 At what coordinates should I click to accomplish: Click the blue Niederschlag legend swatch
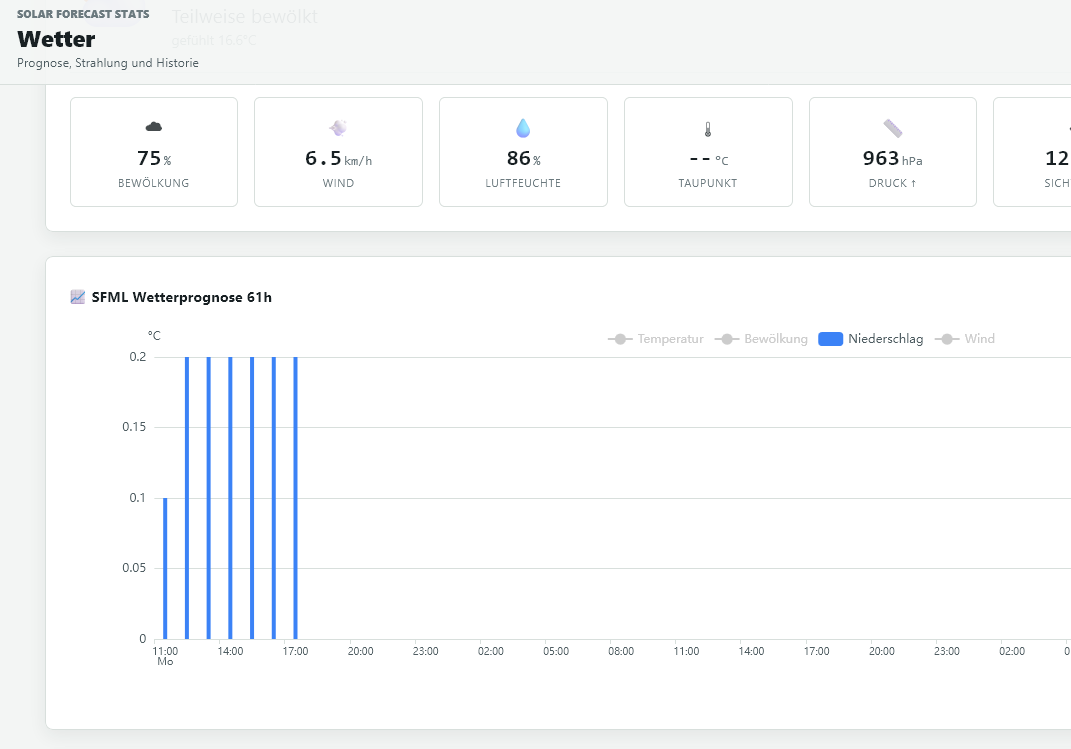pos(831,339)
